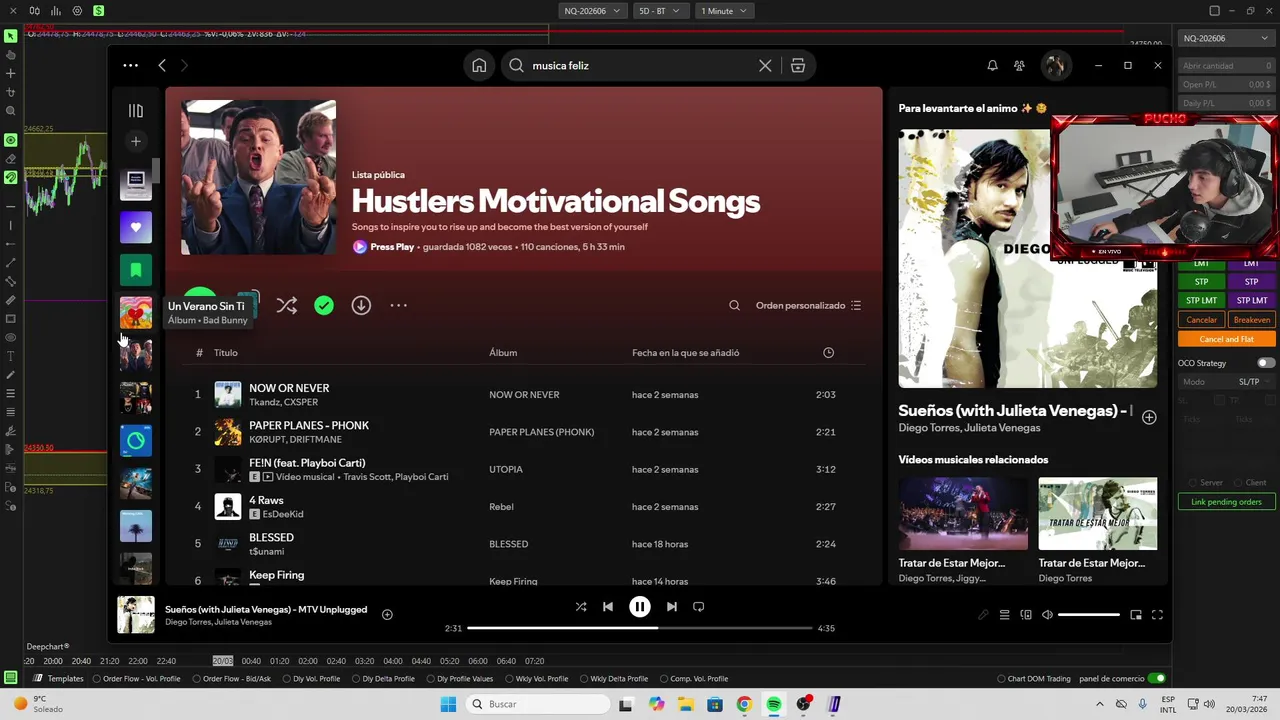Screen dimensions: 1280x720
Task: Open the 5D - BT range dropdown
Action: (660, 11)
